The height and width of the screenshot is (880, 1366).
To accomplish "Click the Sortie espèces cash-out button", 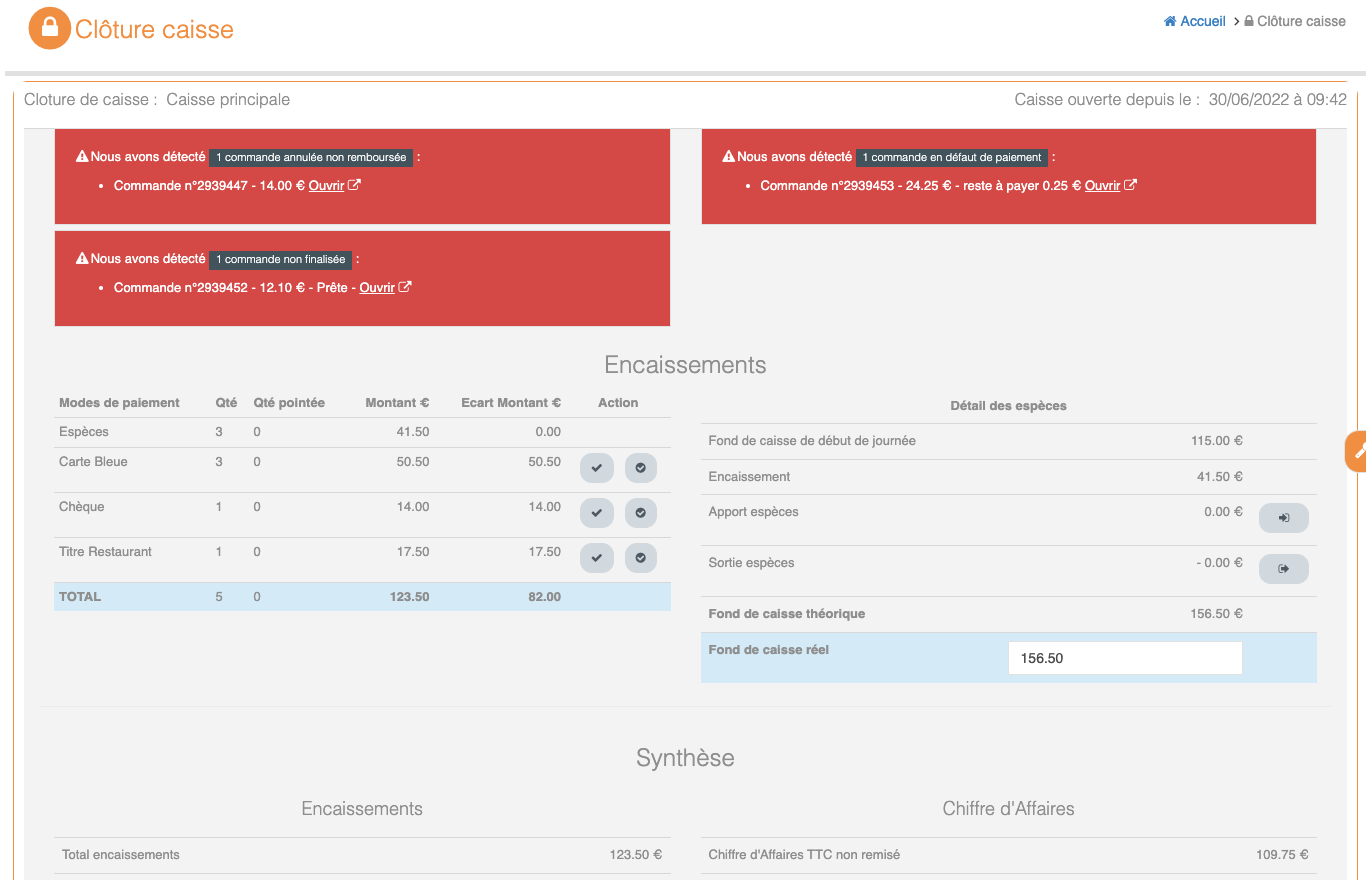I will point(1283,569).
